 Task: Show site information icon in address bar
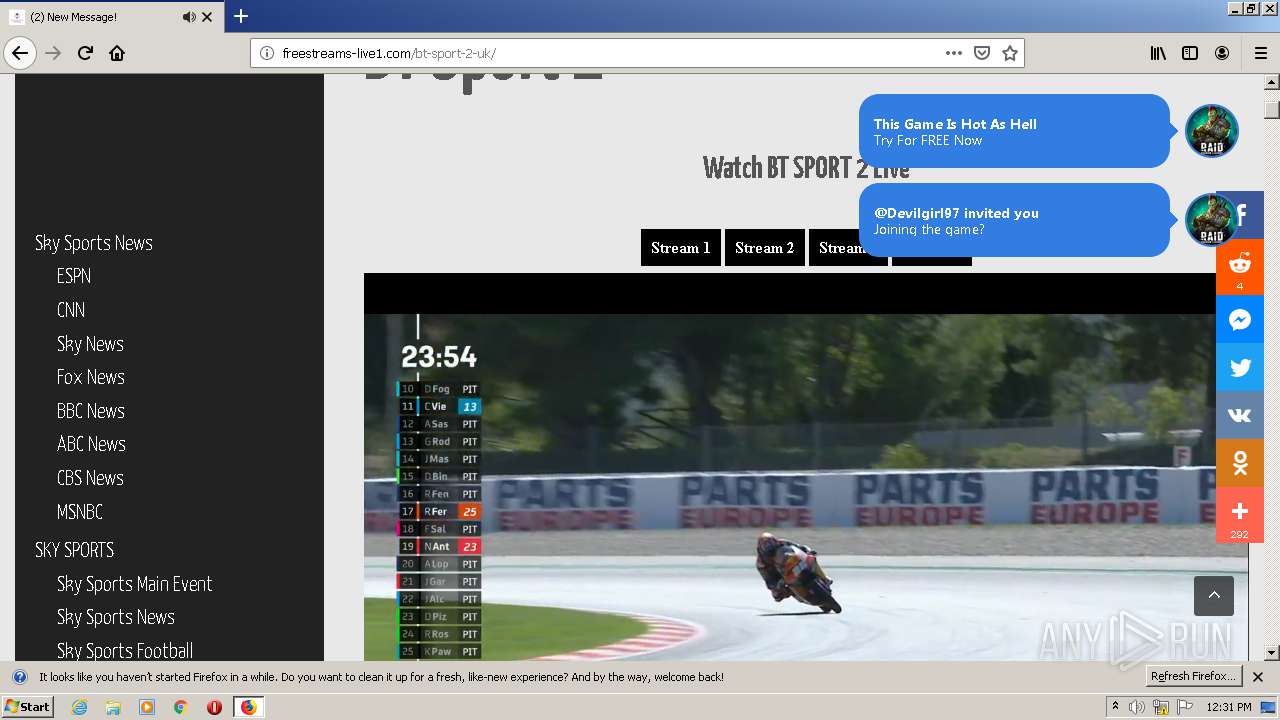tap(267, 53)
